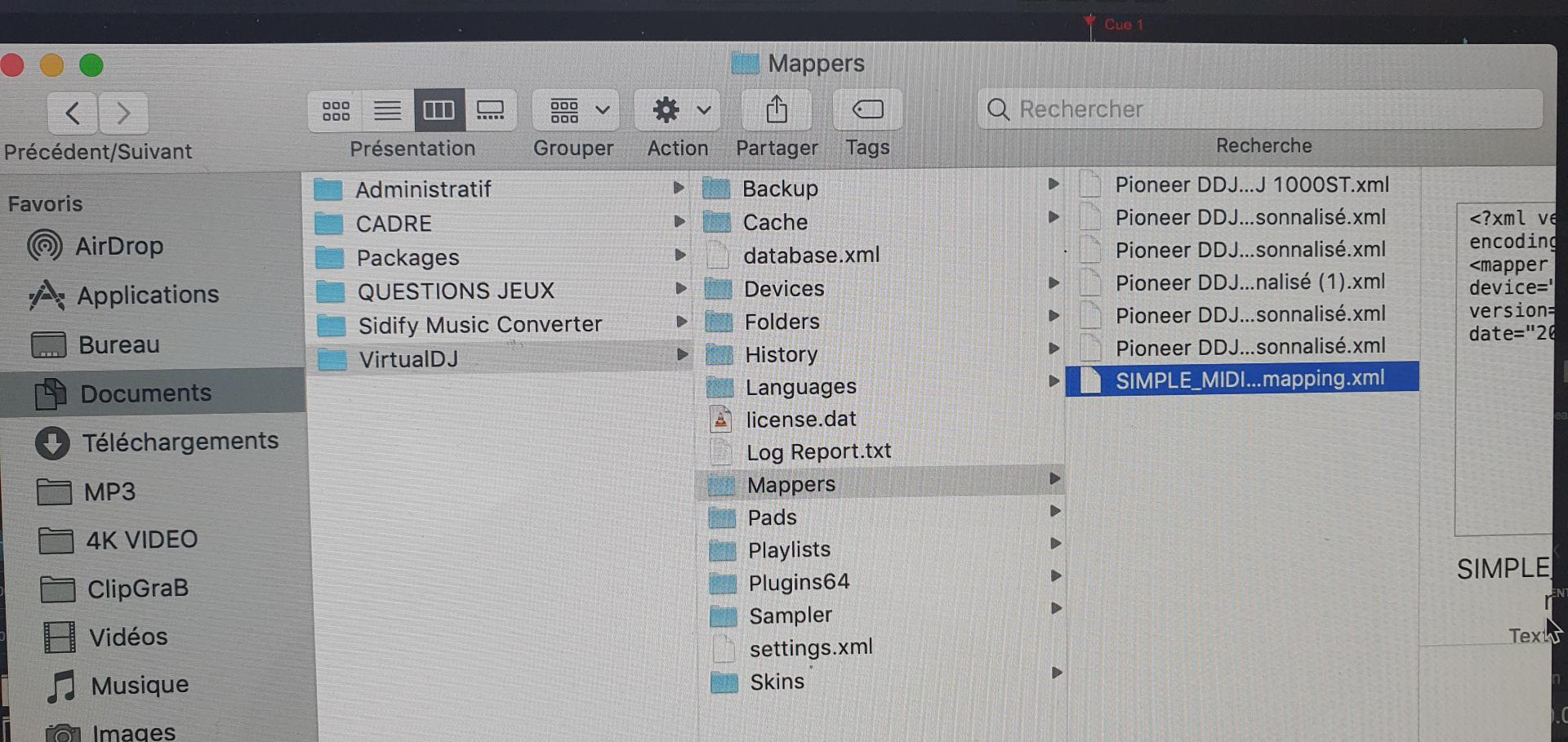Viewport: 1568px width, 742px height.
Task: Expand the Administratif folder arrow
Action: pyautogui.click(x=678, y=188)
